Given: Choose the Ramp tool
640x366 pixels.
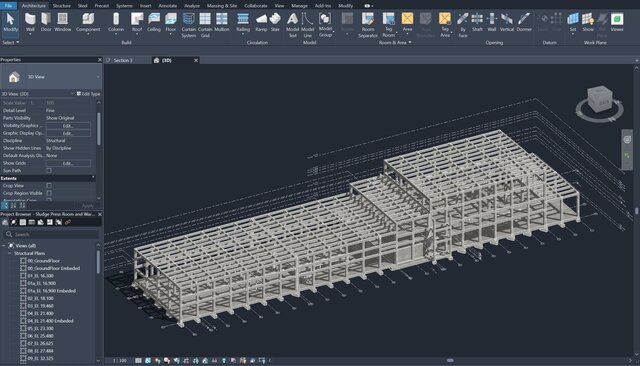Looking at the screenshot, I should [261, 22].
